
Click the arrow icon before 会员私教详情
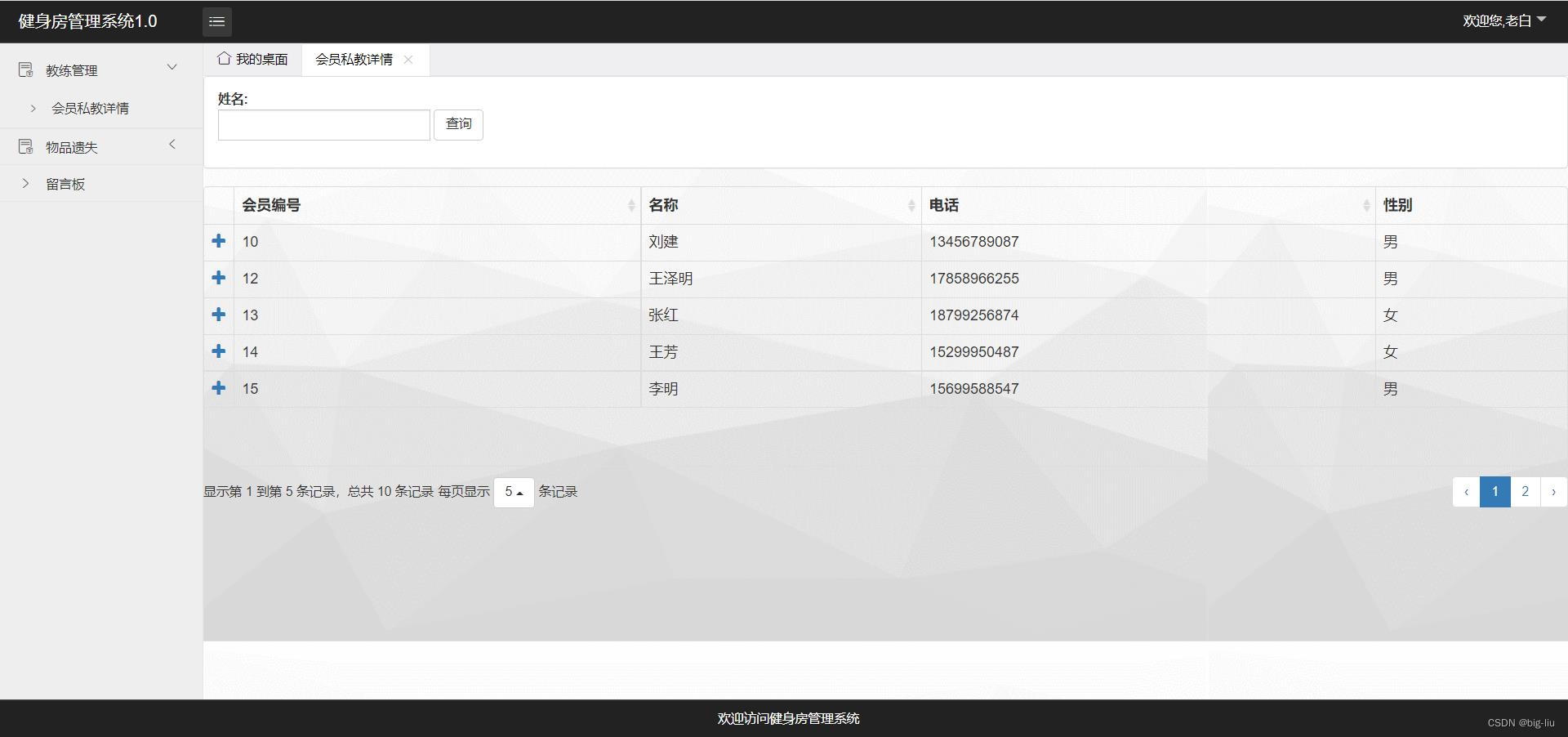(x=33, y=108)
